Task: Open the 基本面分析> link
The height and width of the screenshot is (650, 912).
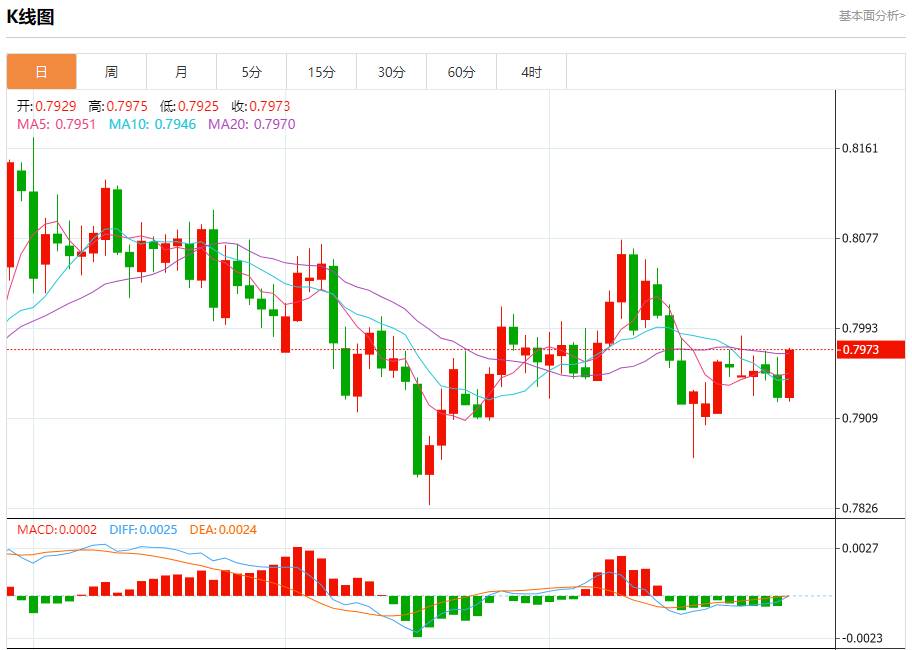Action: (871, 16)
